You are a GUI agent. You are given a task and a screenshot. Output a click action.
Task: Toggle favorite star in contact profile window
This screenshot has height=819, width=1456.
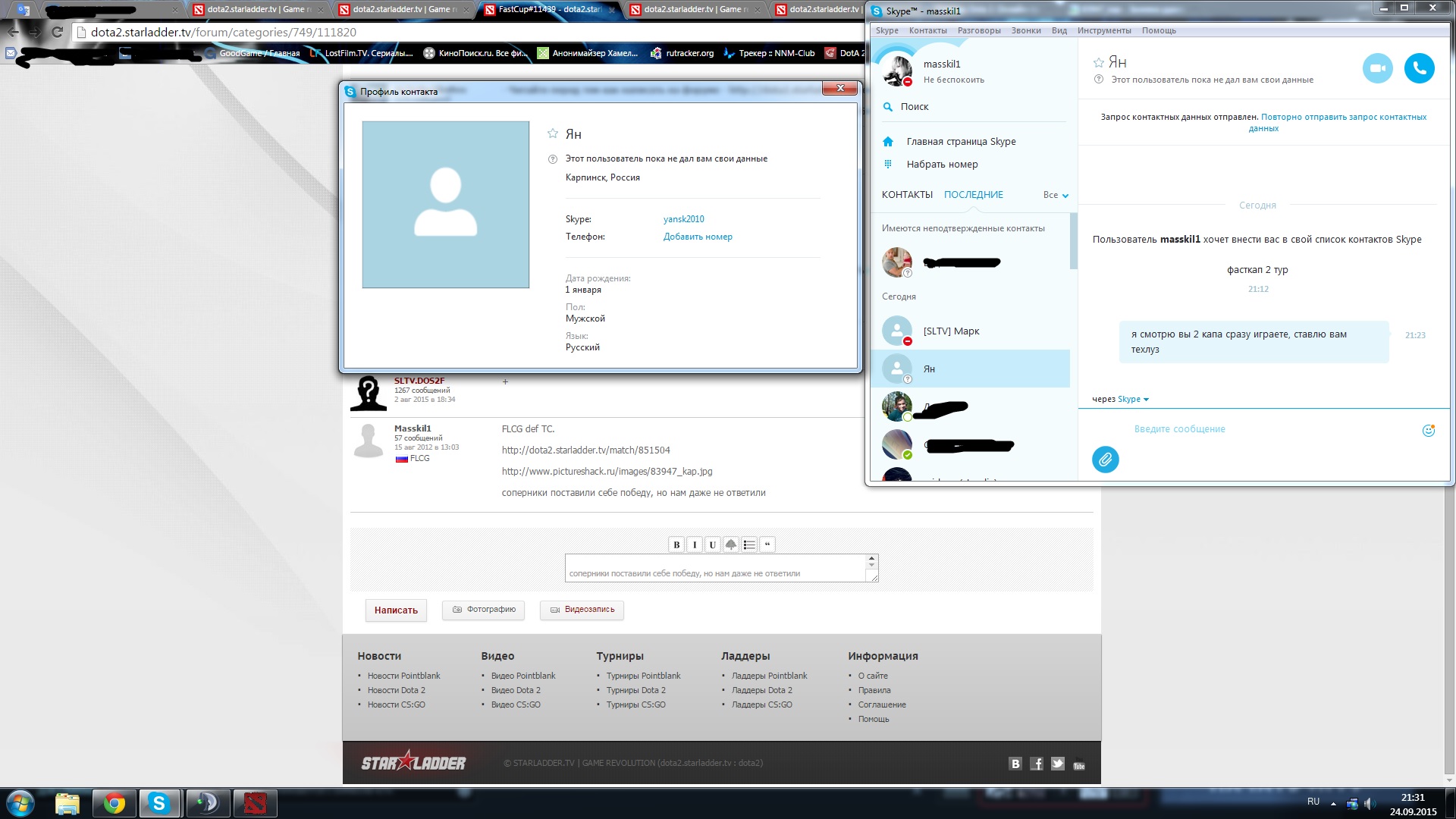coord(553,133)
